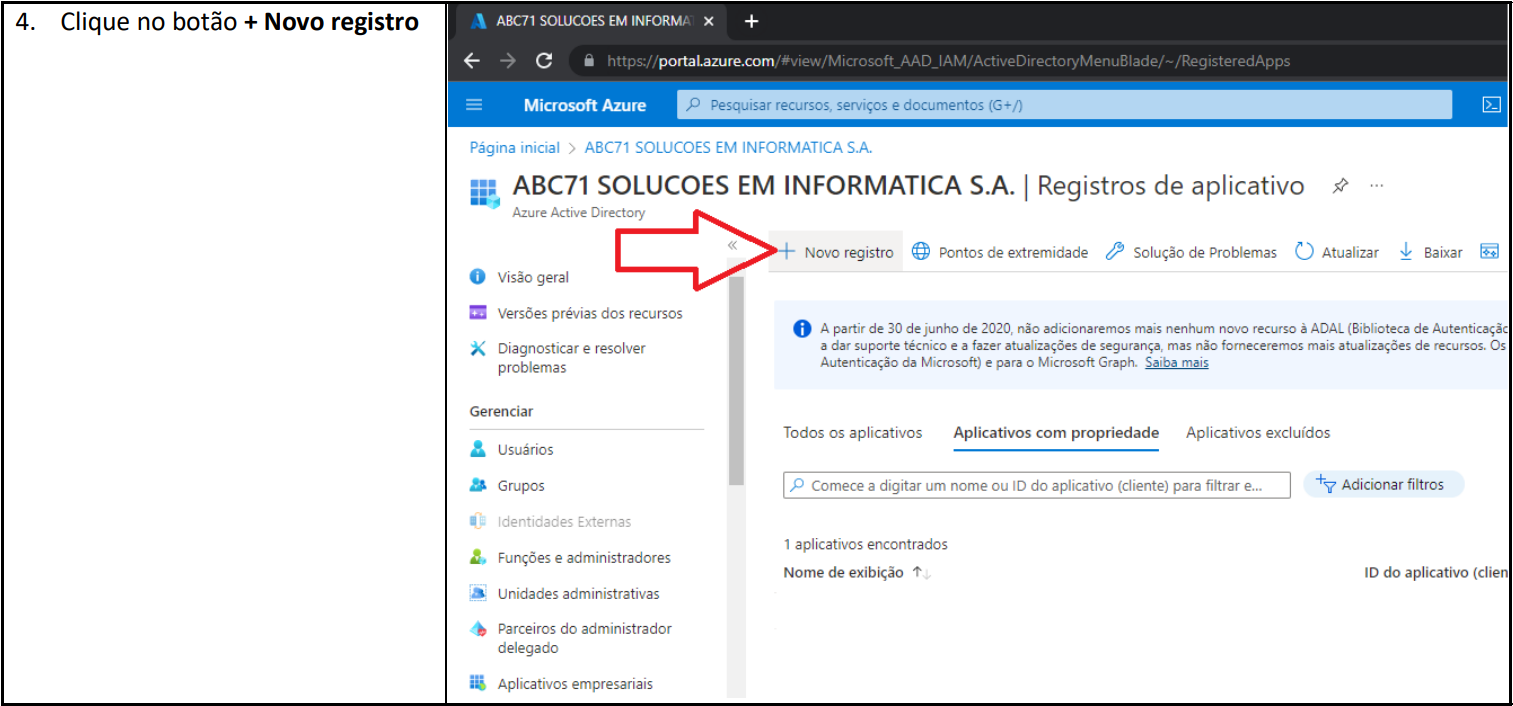Collapse the sidebar with the double chevron
The width and height of the screenshot is (1513, 706).
(732, 245)
